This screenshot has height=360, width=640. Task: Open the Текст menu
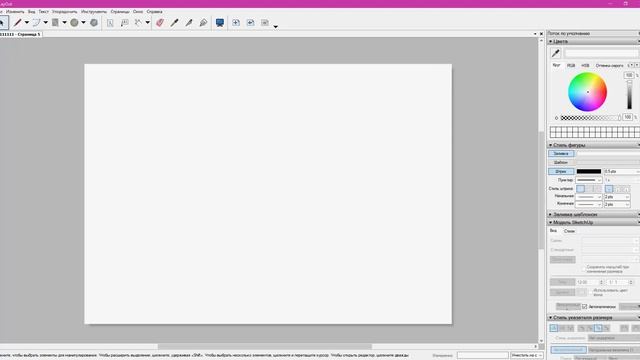click(43, 12)
